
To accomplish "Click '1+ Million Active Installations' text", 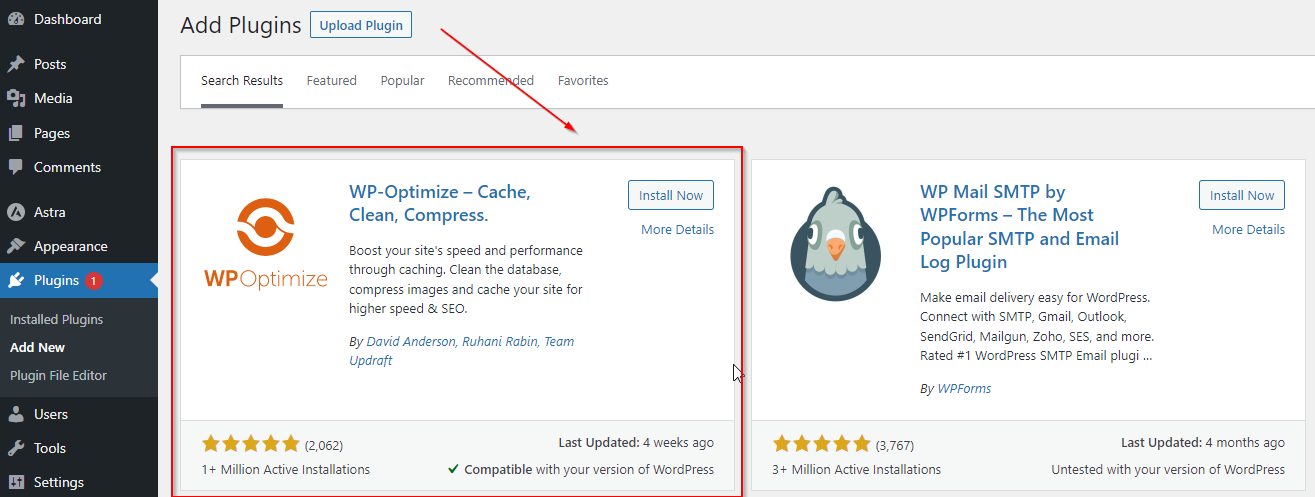I will point(286,469).
